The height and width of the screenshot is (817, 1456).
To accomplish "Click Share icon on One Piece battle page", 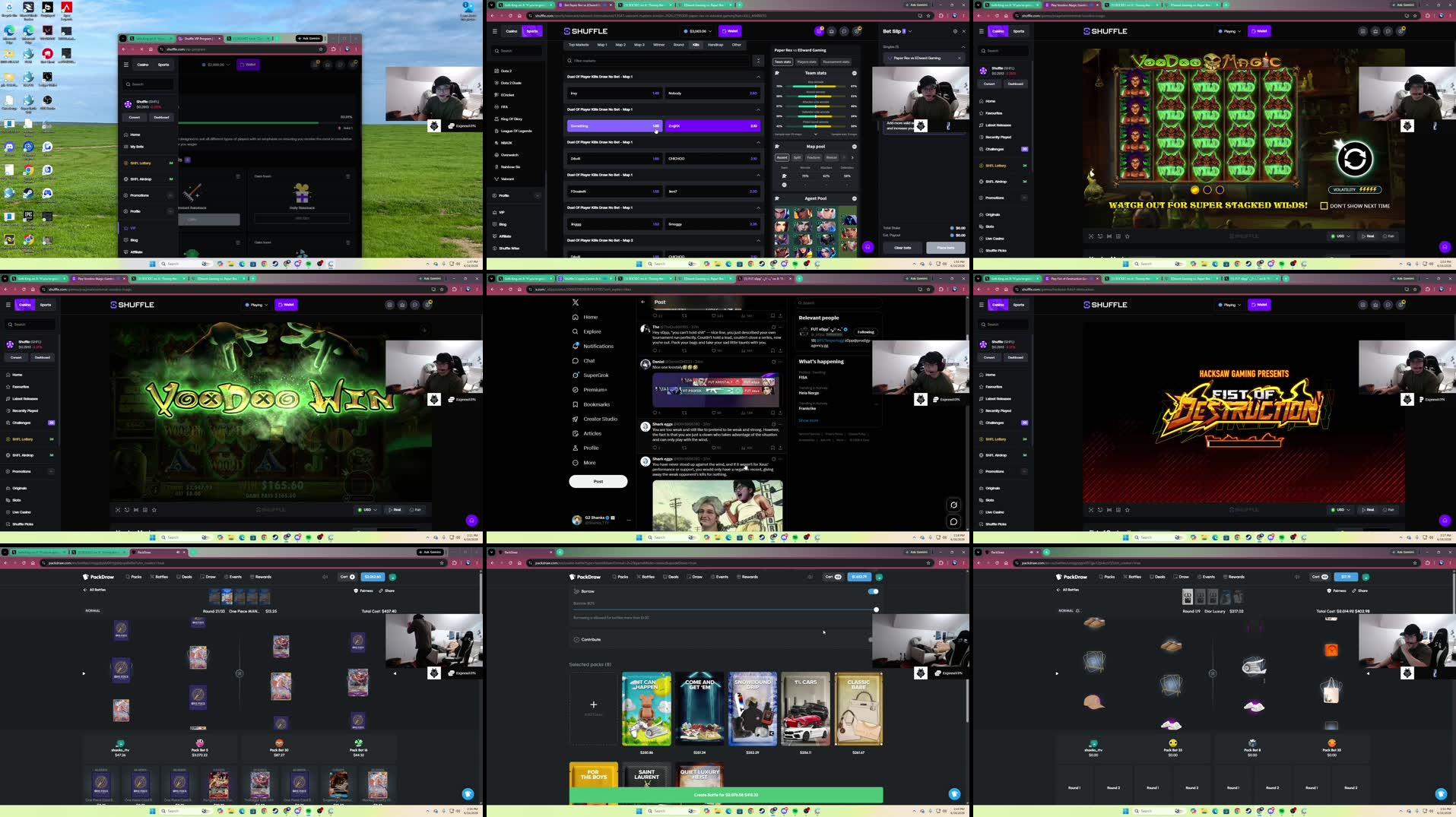I will tap(386, 591).
